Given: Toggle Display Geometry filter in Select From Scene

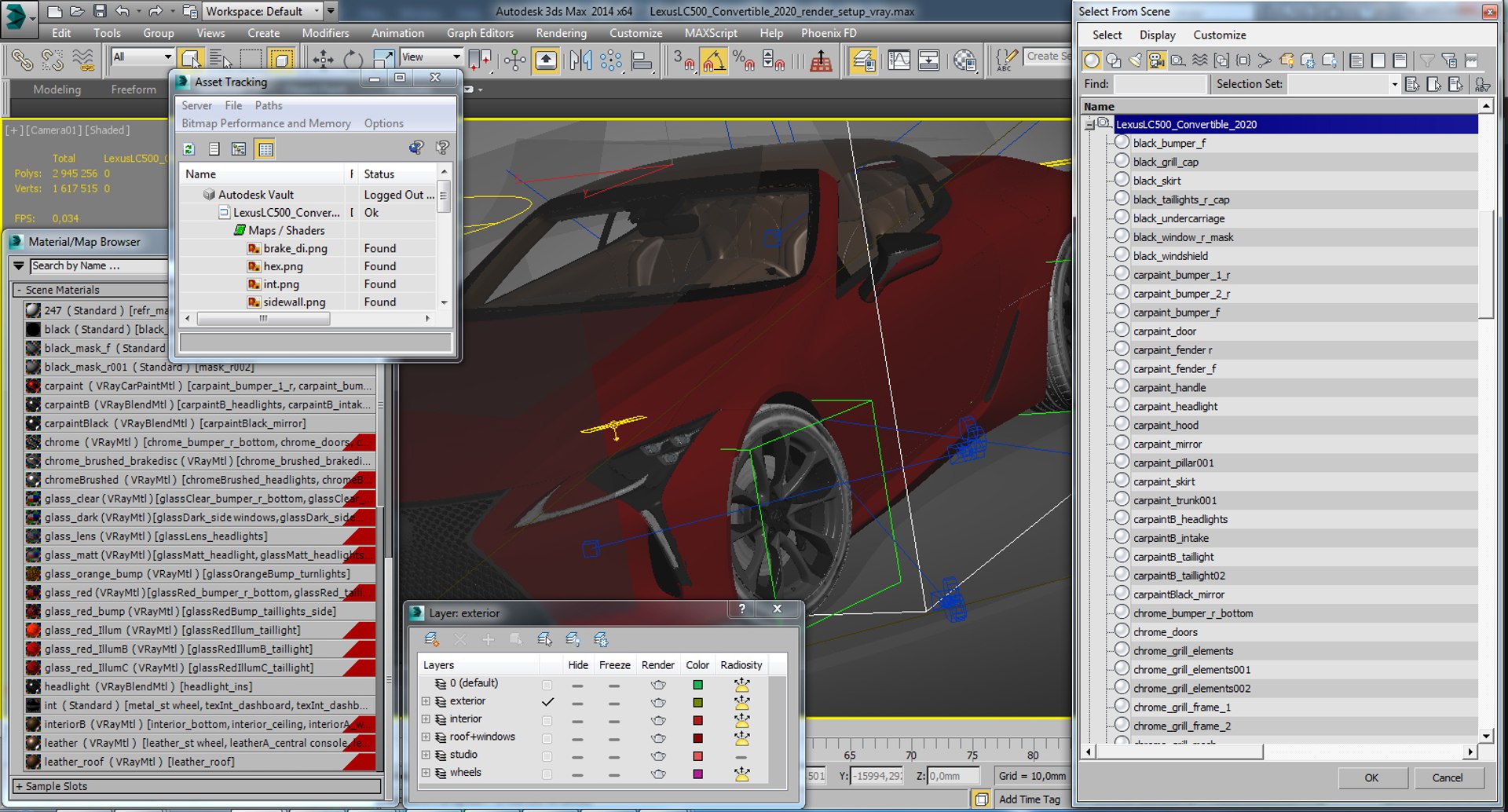Looking at the screenshot, I should point(1092,60).
